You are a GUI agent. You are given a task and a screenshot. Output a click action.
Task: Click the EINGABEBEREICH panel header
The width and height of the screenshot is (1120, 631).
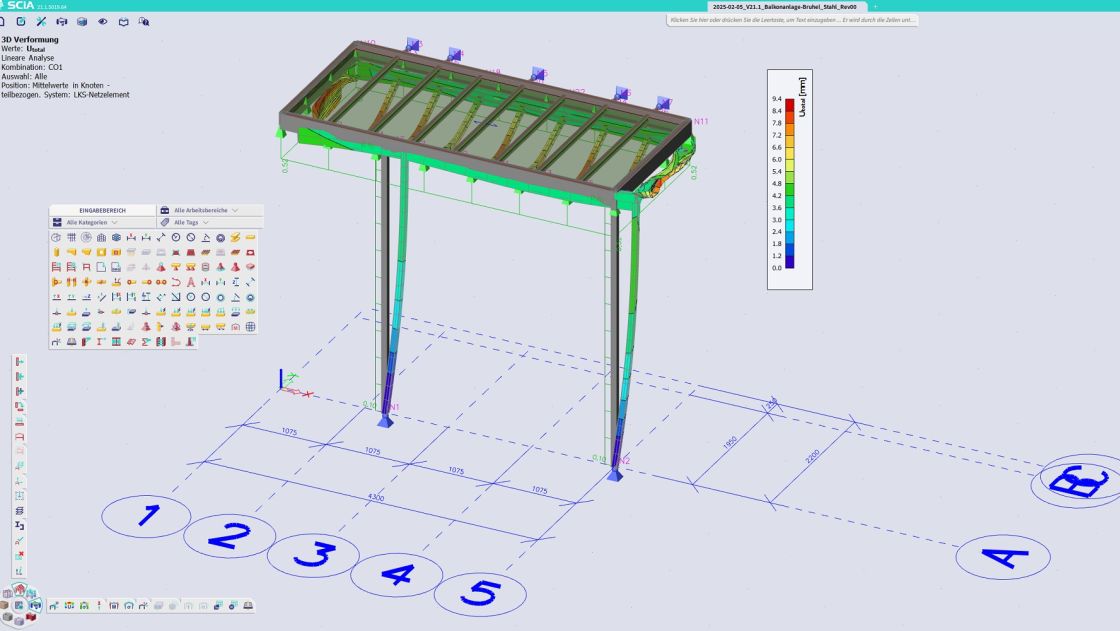pyautogui.click(x=102, y=211)
